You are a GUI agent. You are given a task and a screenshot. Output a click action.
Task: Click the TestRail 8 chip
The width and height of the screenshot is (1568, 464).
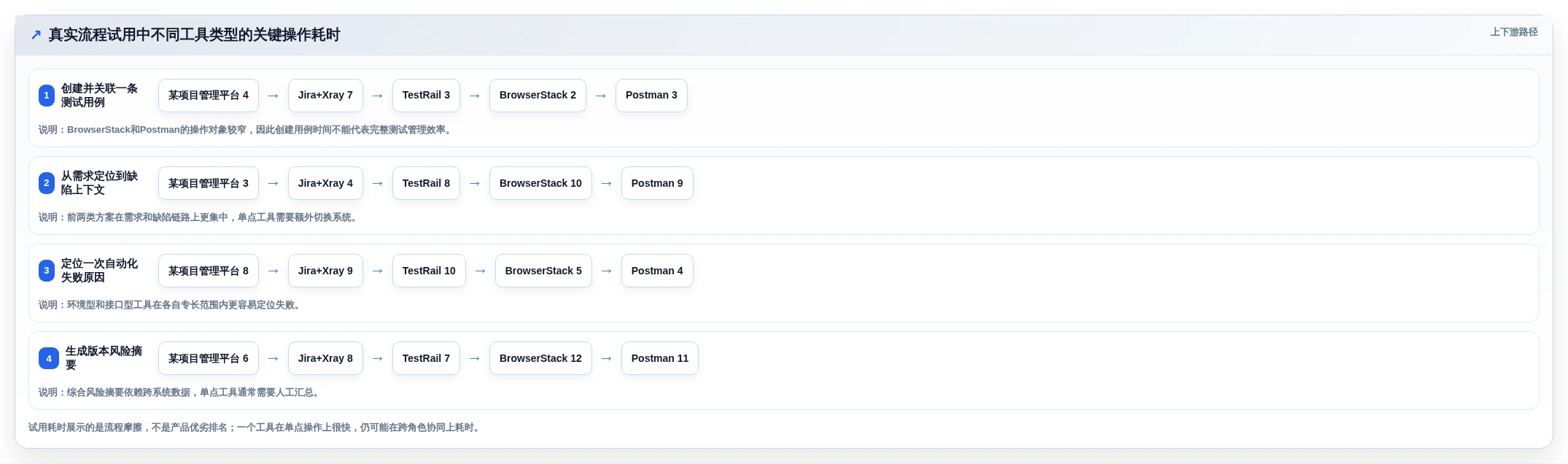426,183
